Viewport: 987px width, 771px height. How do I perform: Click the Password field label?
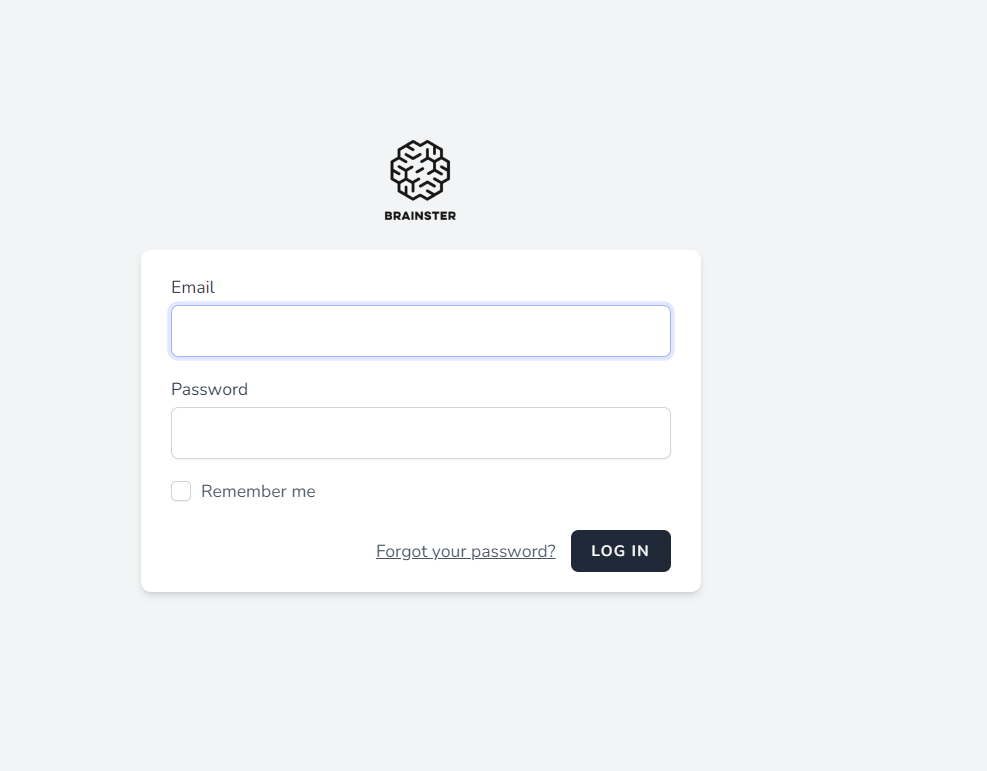coord(209,389)
